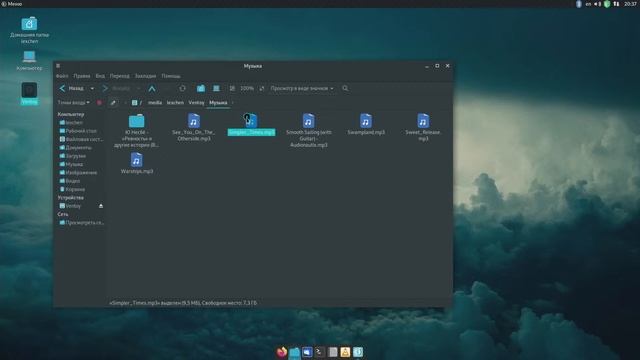Click the search magnifier icon
The height and width of the screenshot is (360, 640).
click(345, 88)
